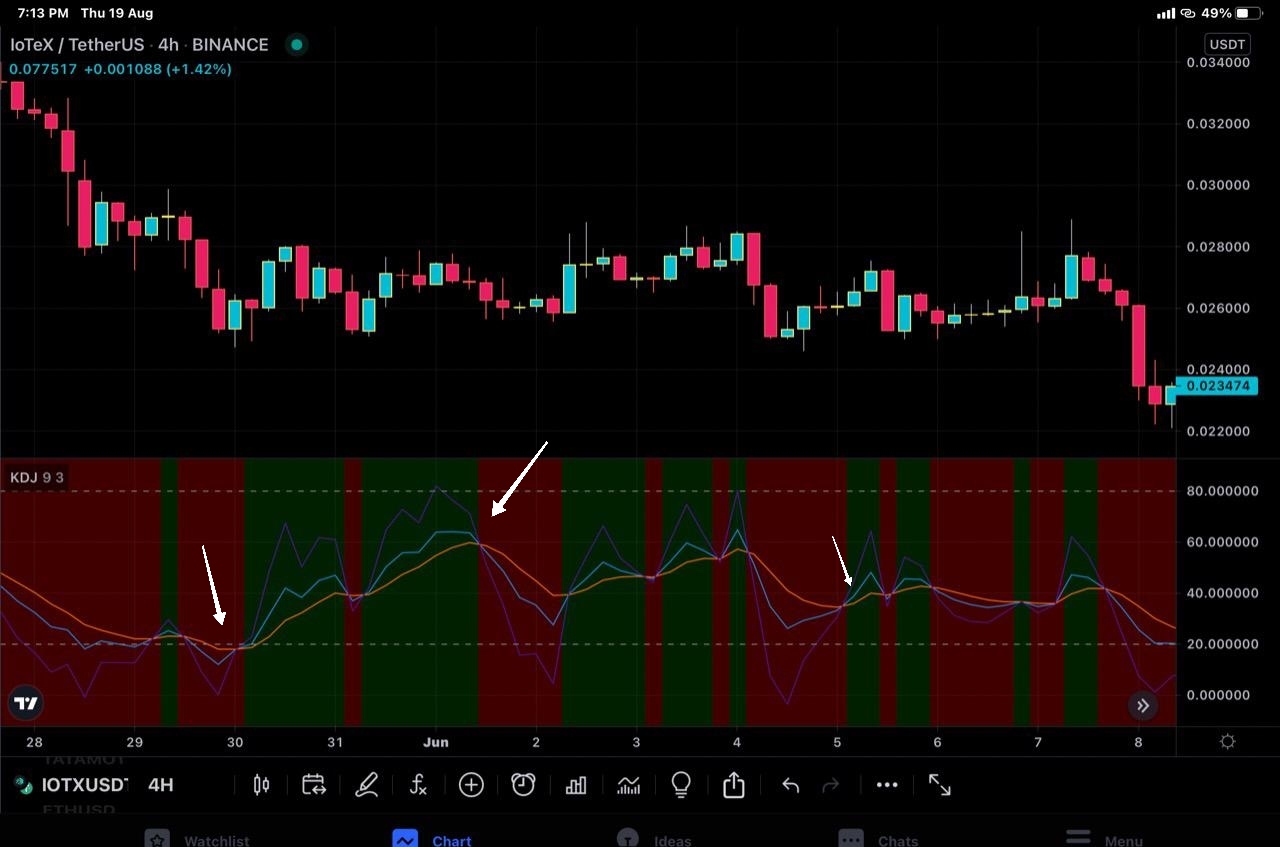Open the ideas lightbulb icon in toolbar
1280x847 pixels.
681,785
